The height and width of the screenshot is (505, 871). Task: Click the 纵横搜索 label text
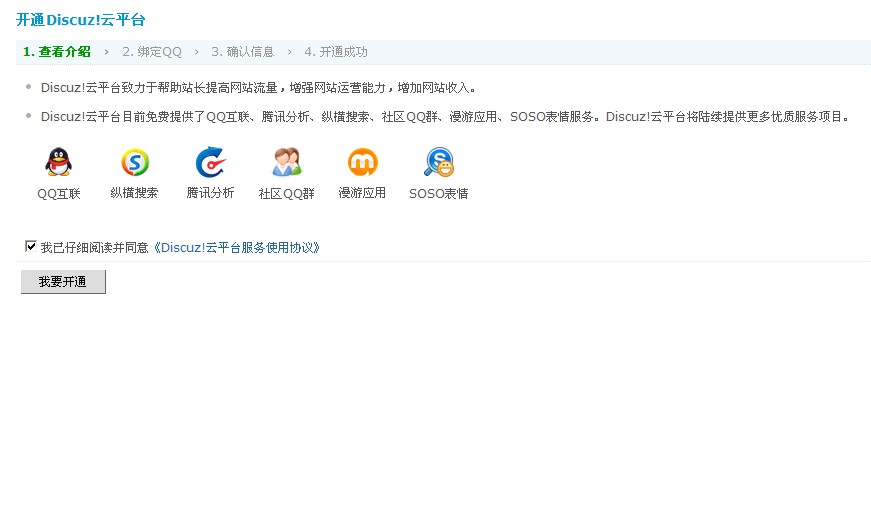click(134, 193)
